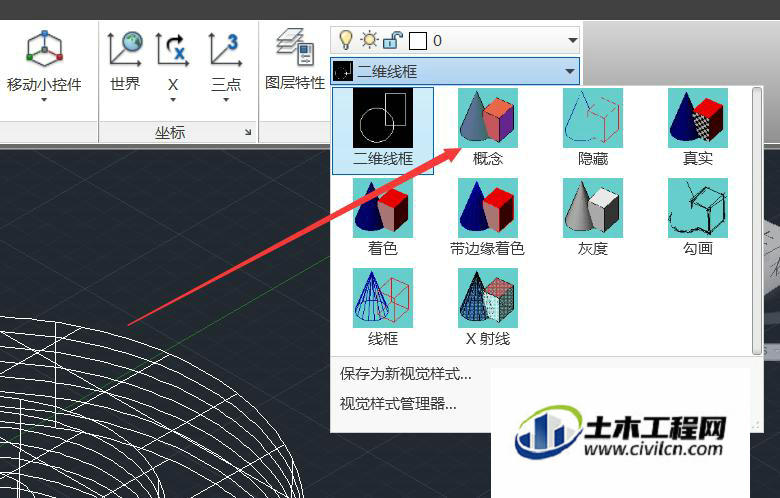Expand the 移动小控件 dropdown arrow
Screen dimensions: 780x498
point(44,100)
